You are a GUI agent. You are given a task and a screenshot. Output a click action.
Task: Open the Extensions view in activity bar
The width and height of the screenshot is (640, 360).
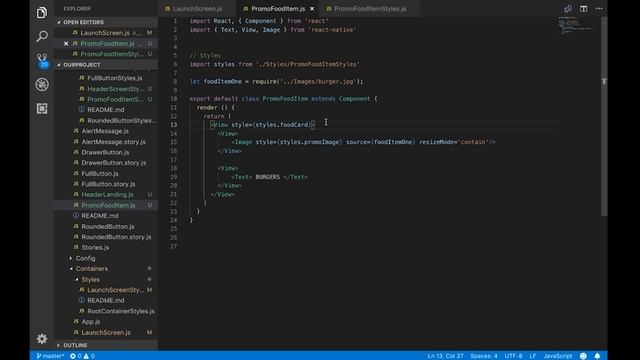[42, 108]
